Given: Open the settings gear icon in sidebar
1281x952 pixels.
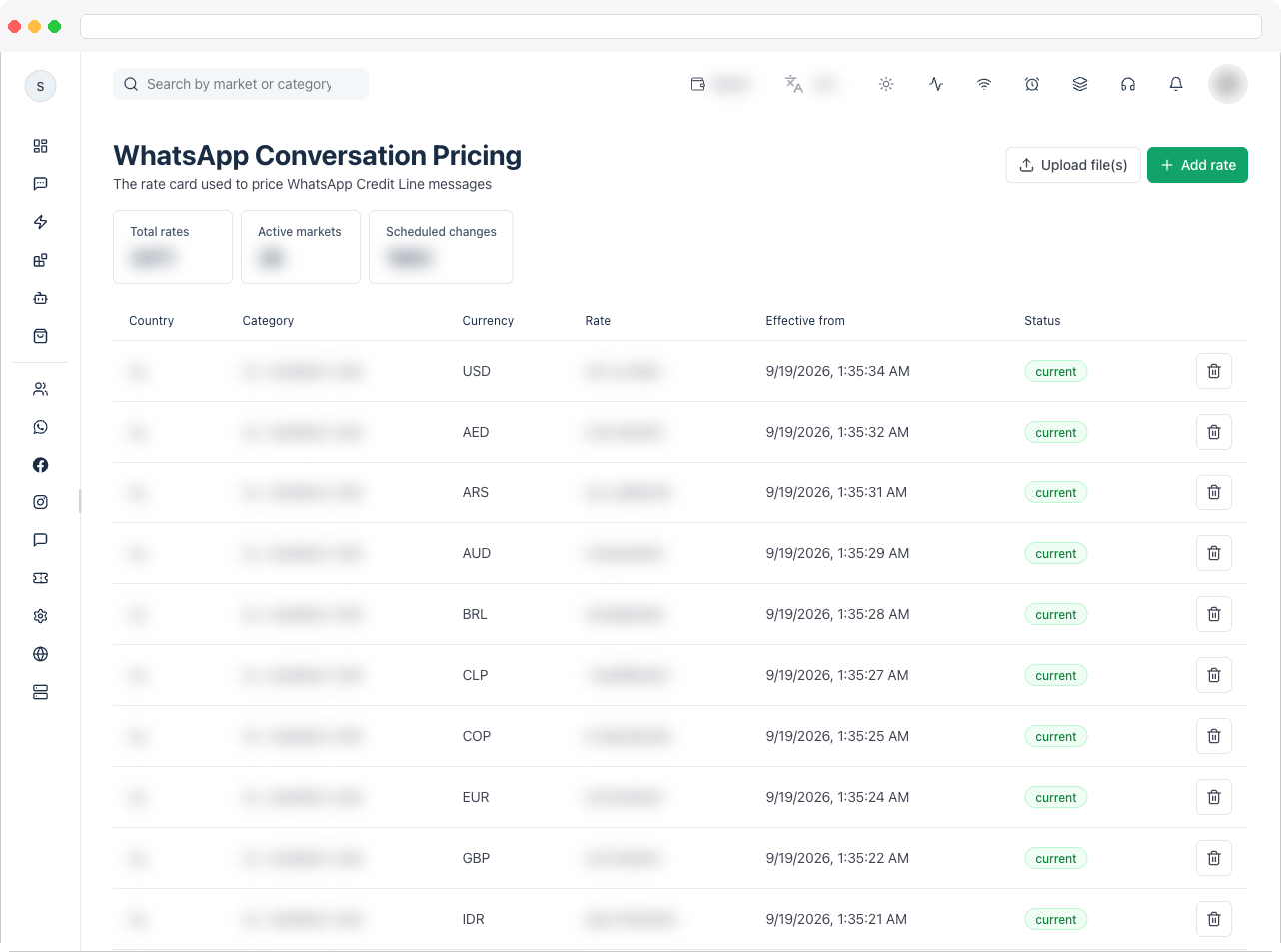Looking at the screenshot, I should click(x=40, y=616).
